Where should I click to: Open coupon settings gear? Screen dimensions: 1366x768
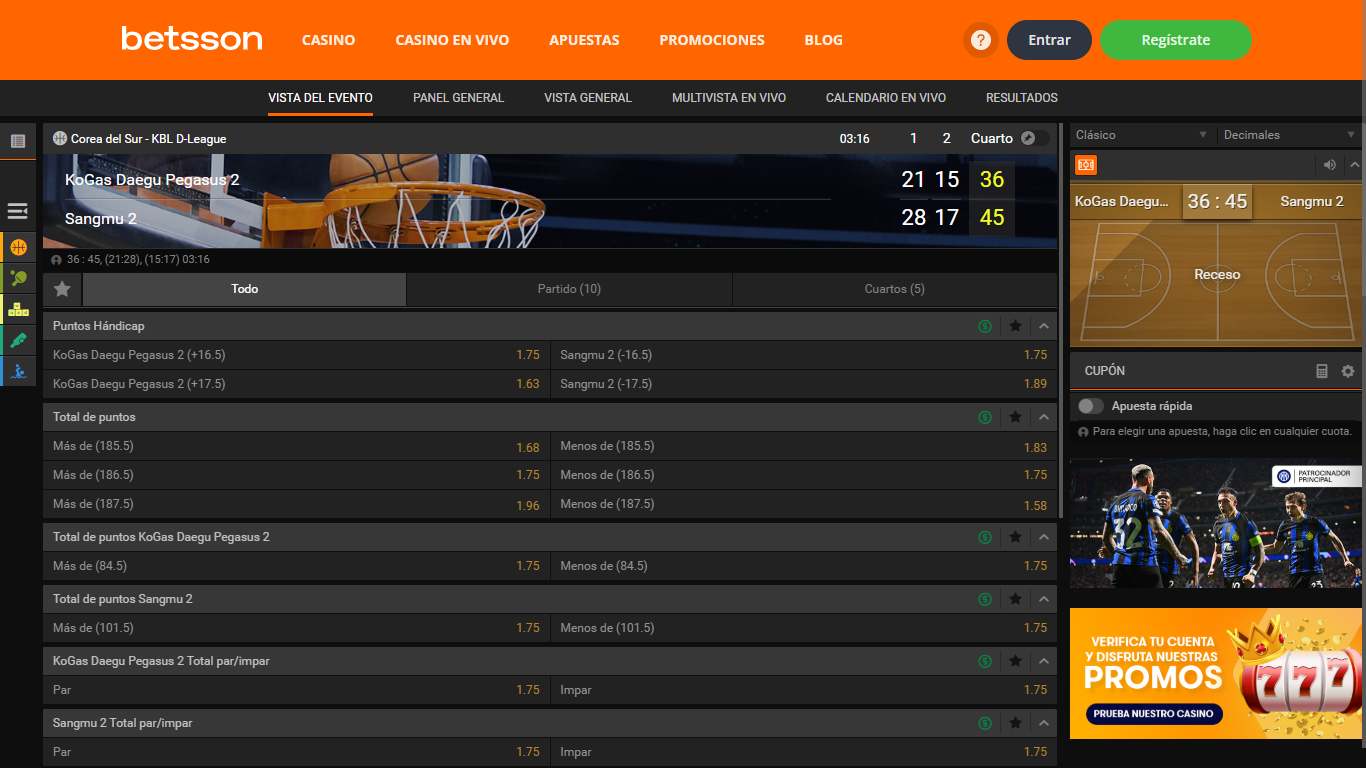1348,371
